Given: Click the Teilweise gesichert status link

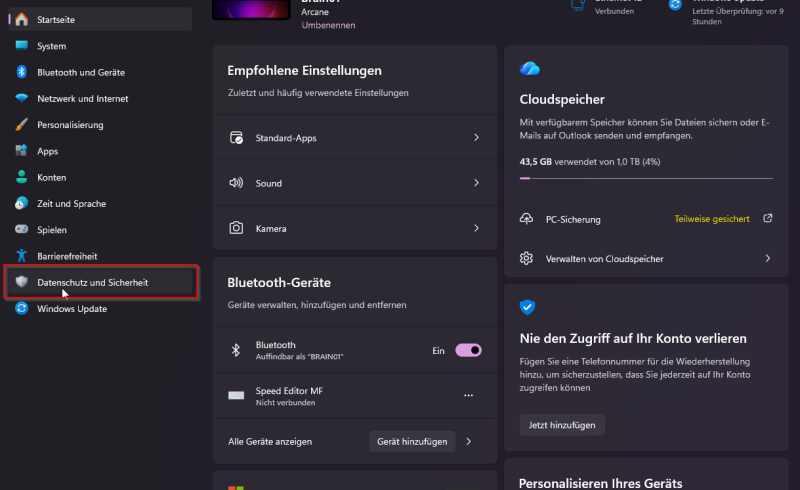Looking at the screenshot, I should (x=712, y=218).
